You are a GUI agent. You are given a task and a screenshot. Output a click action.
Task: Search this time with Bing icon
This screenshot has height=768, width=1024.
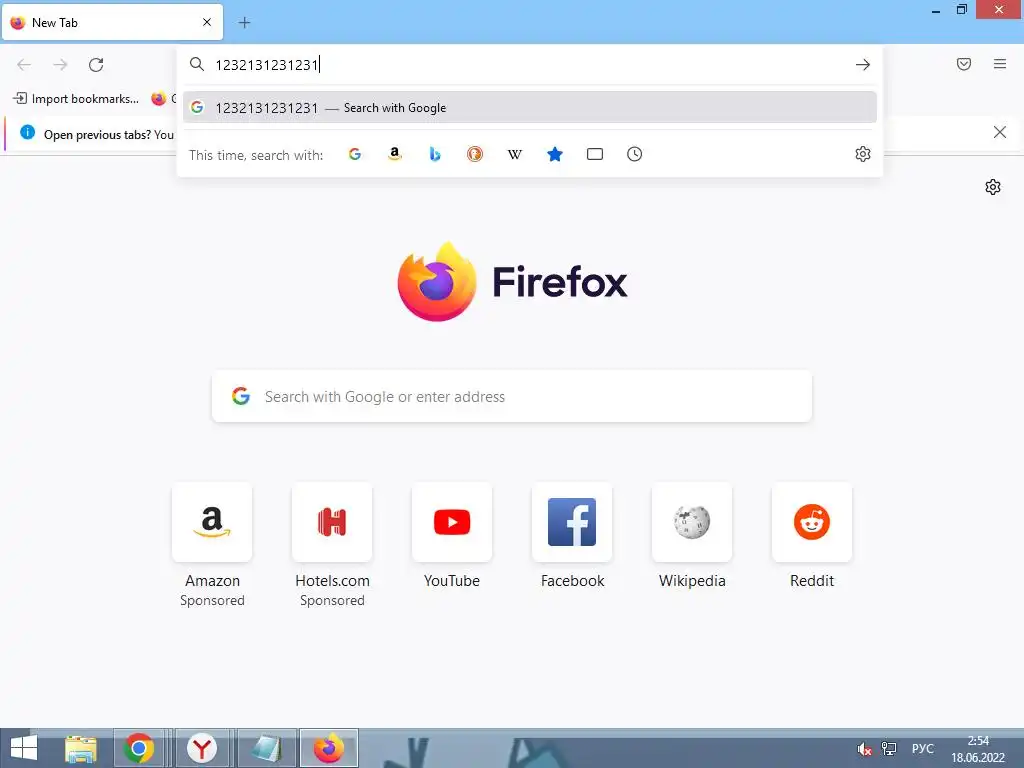tap(435, 154)
